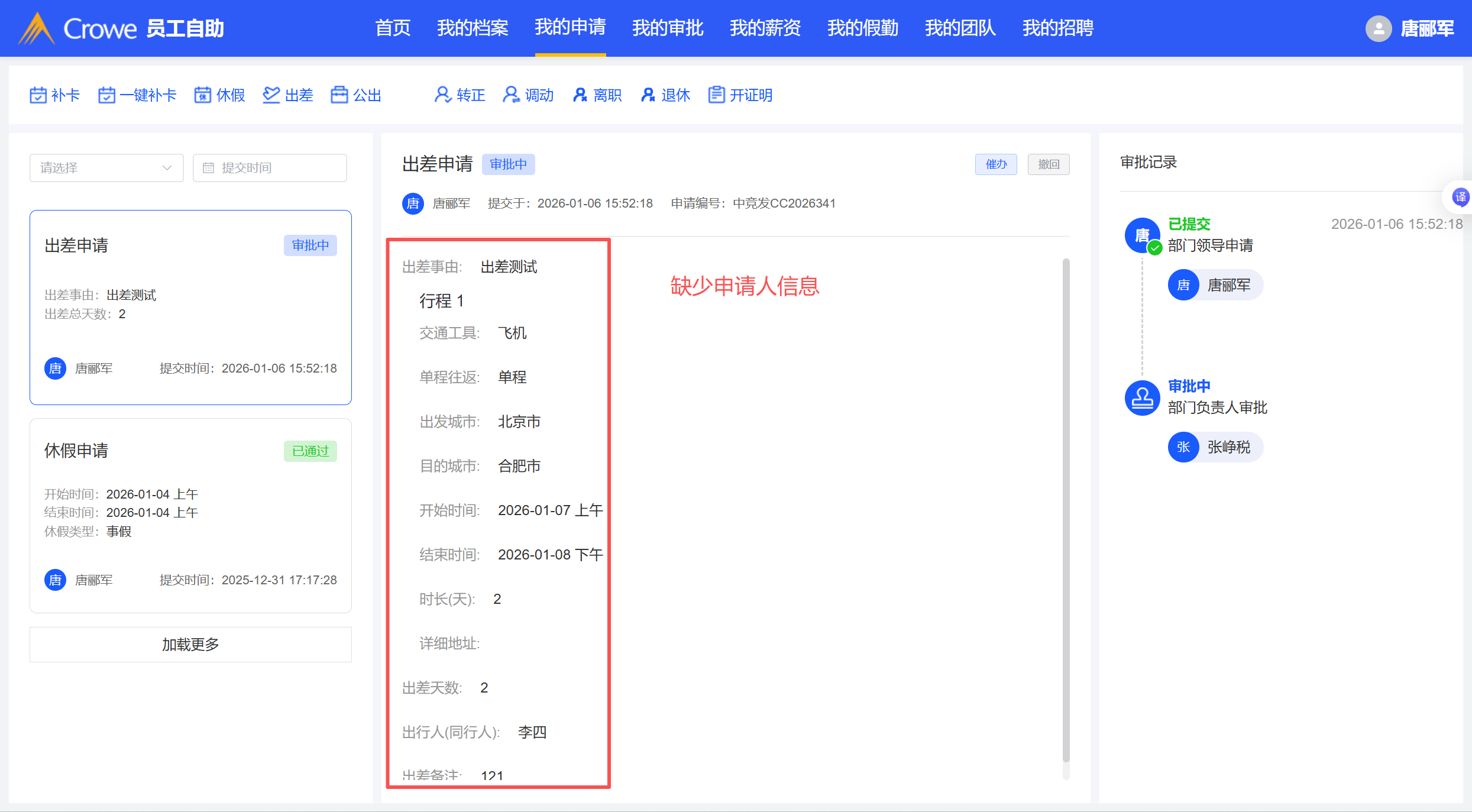Open the 退休 retirement icon

pyautogui.click(x=648, y=95)
